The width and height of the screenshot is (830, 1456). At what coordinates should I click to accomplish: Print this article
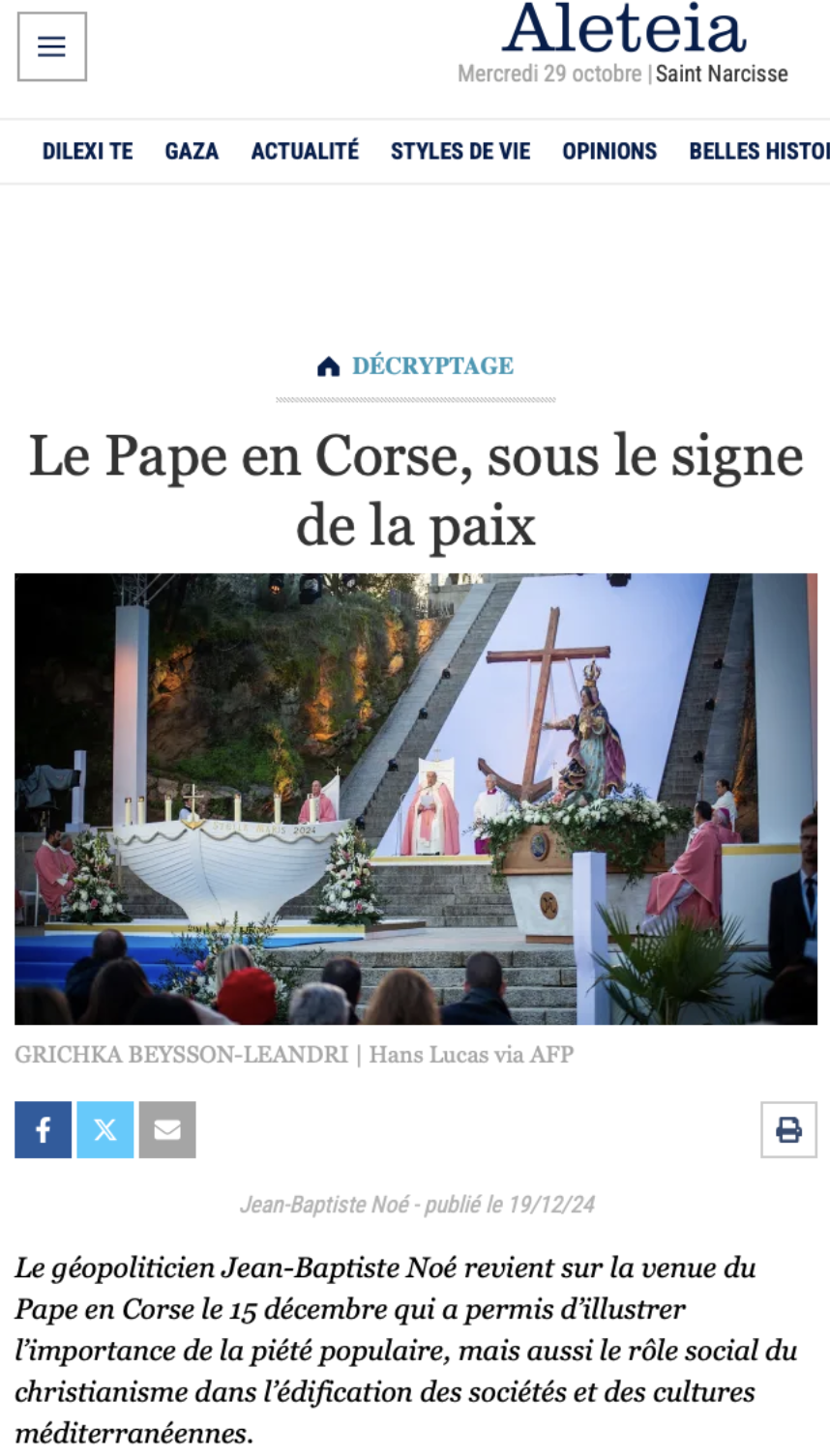click(788, 1129)
